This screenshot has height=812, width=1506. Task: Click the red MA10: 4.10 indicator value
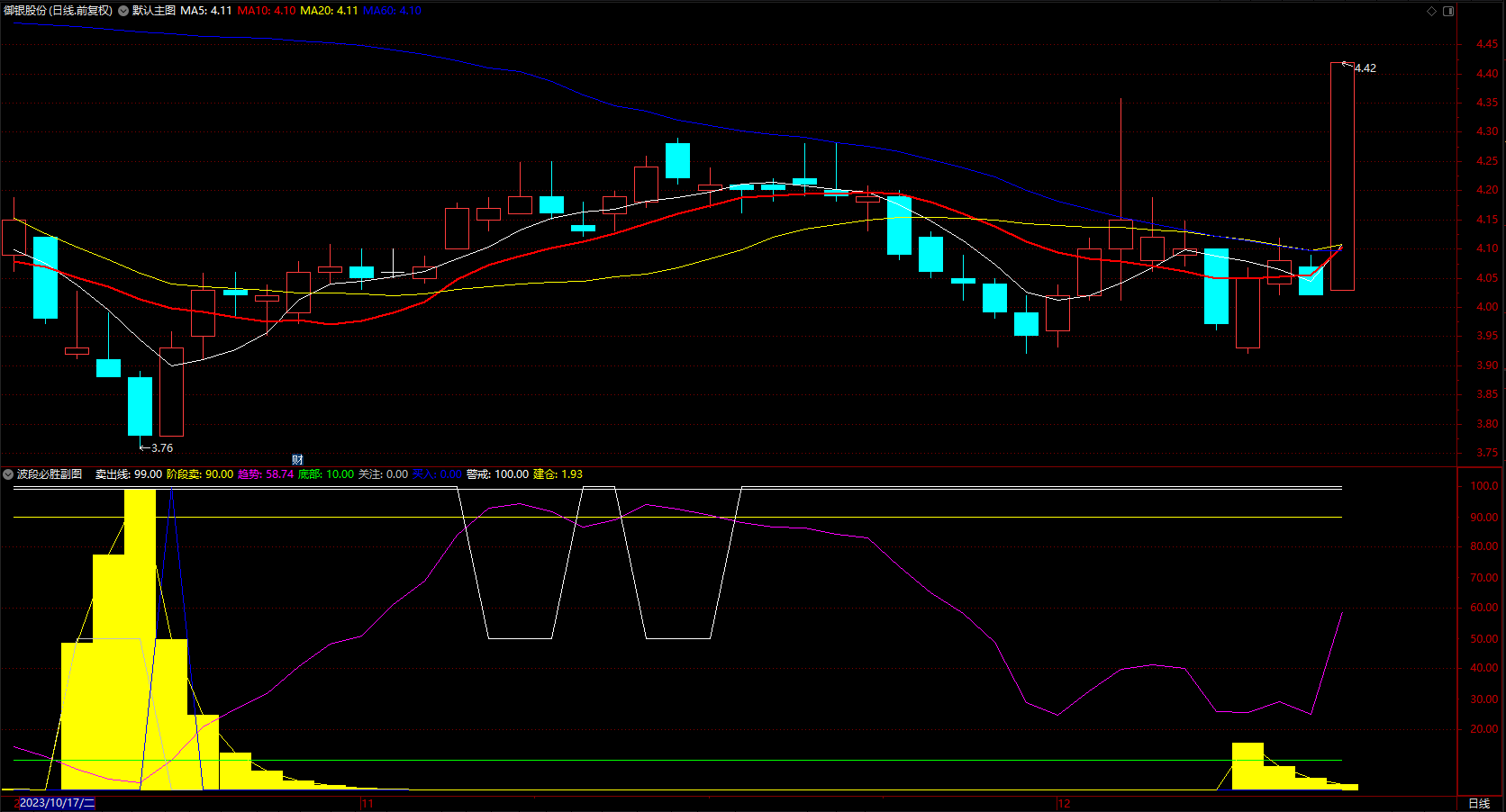pyautogui.click(x=267, y=11)
